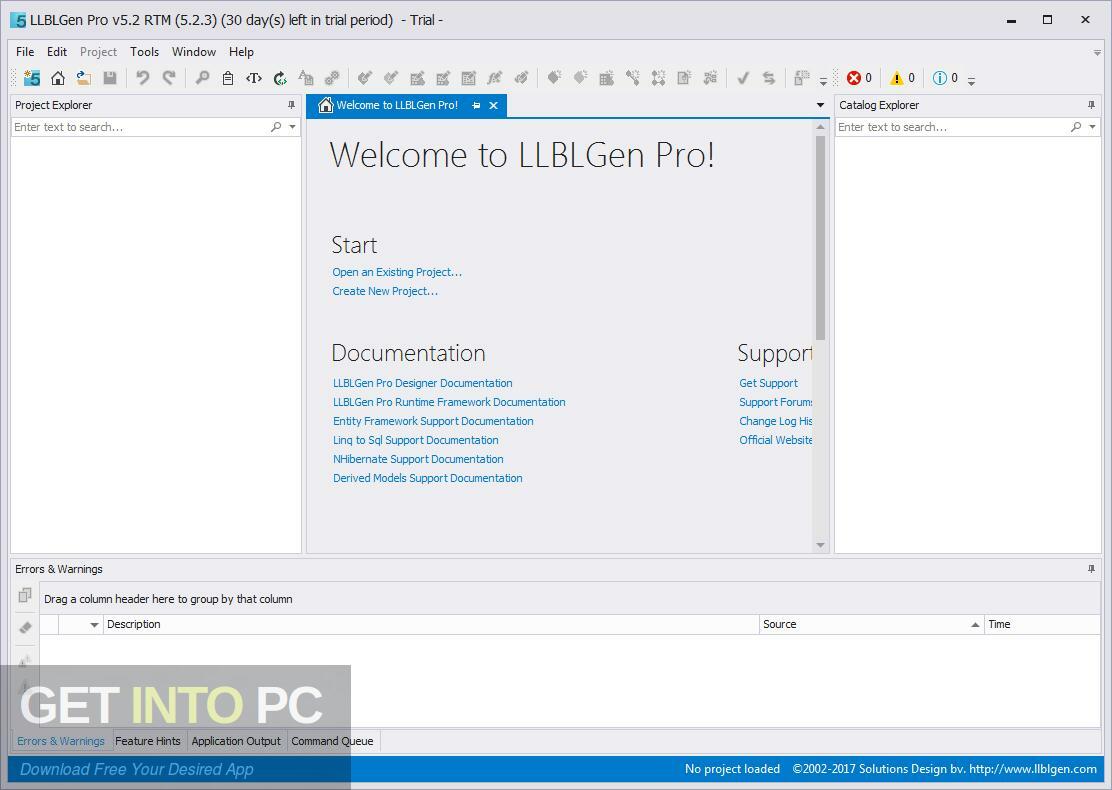Click the Official Website link

click(x=776, y=440)
